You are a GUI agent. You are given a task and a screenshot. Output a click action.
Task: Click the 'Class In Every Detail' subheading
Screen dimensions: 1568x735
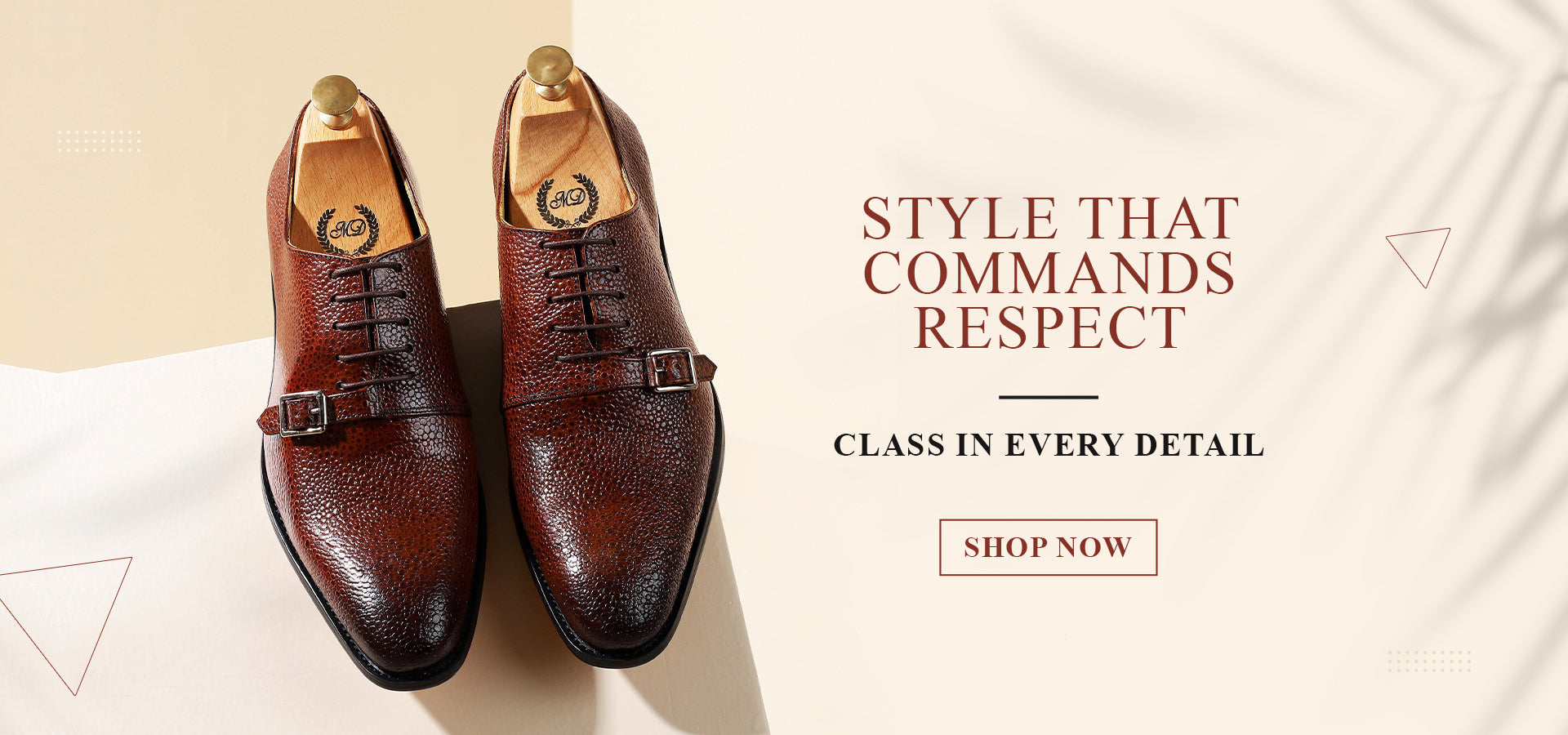click(1049, 445)
